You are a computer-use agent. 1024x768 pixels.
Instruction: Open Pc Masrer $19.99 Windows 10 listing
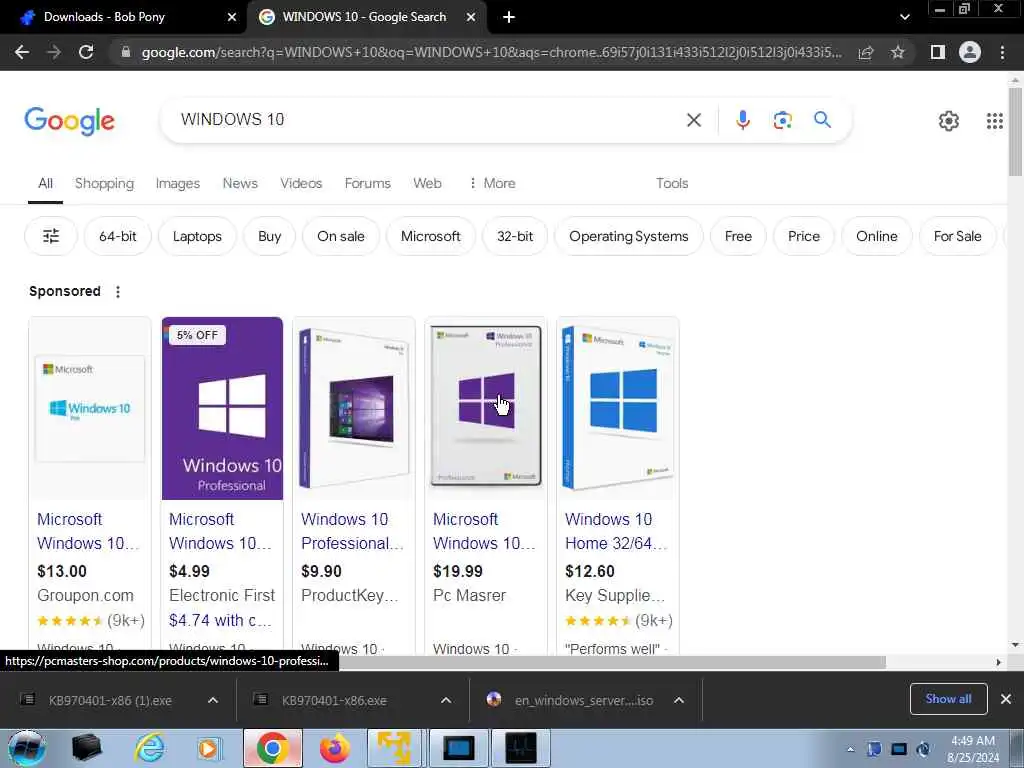tap(484, 532)
